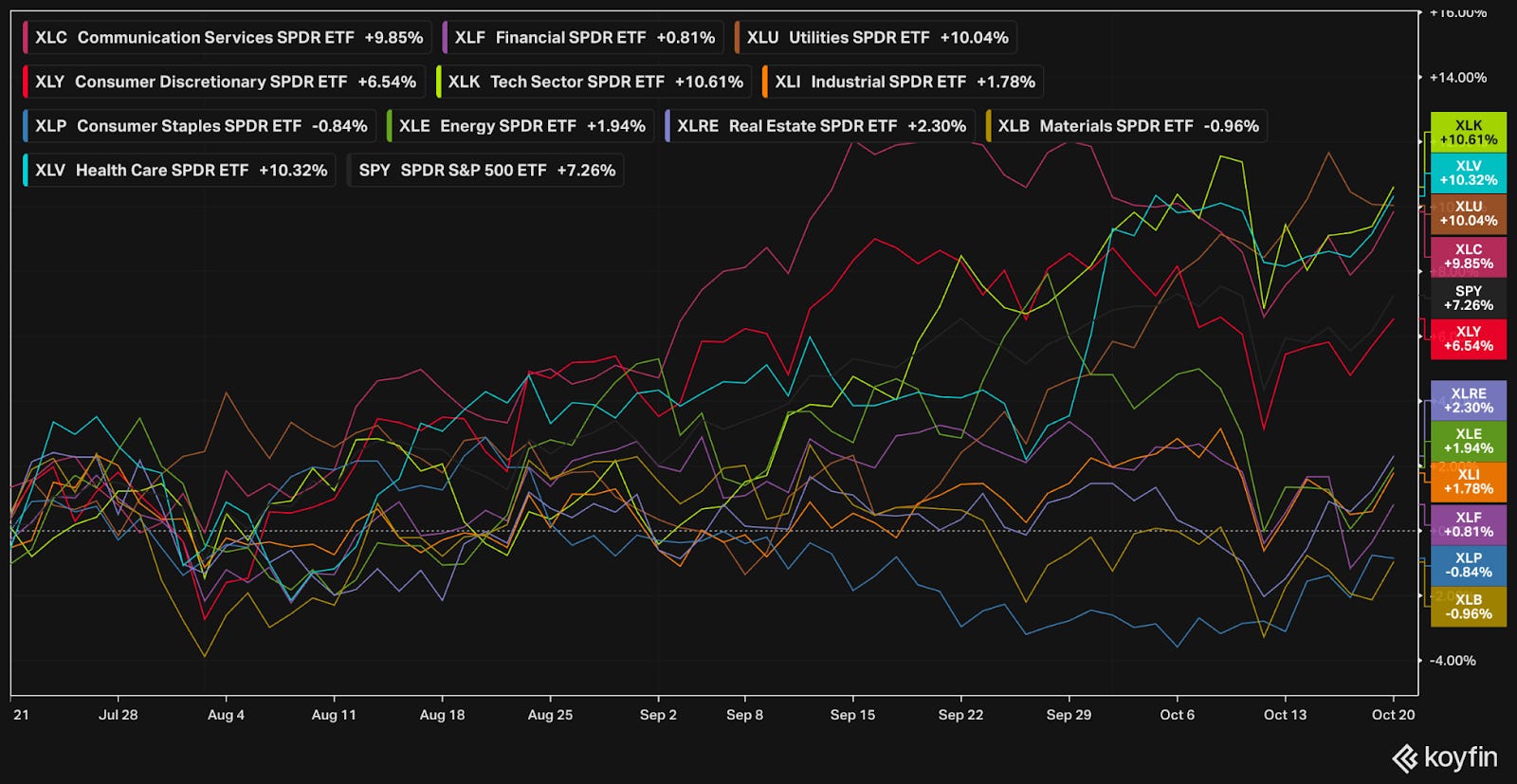Click the Aug 25 date label
The width and height of the screenshot is (1517, 784).
[x=550, y=715]
